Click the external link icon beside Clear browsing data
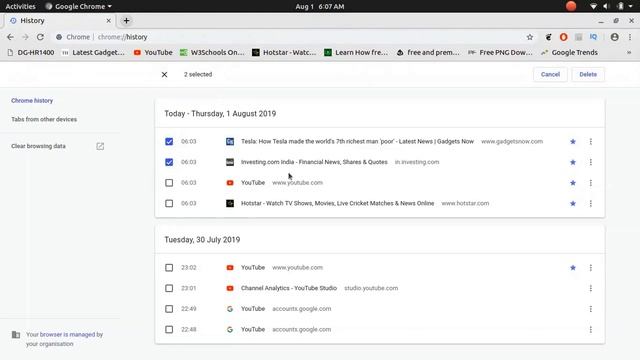640x360 pixels. point(100,146)
